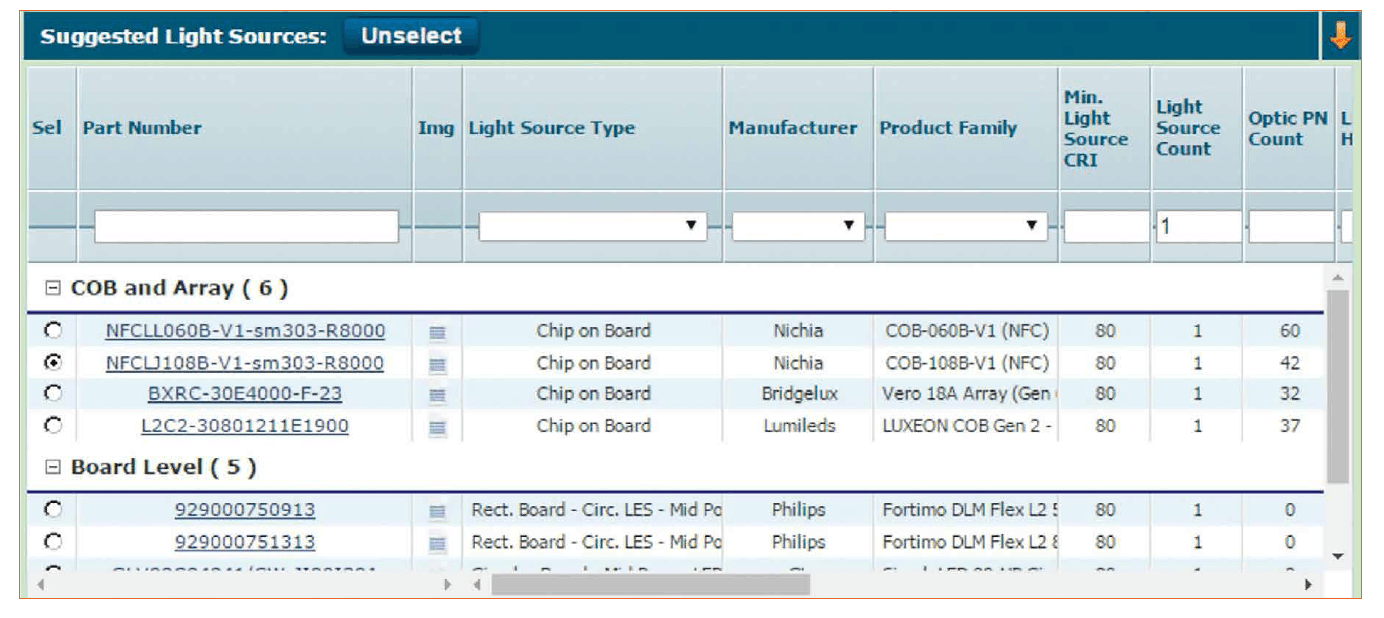Click Optic PN Count value 32
This screenshot has height=618, width=1384.
(x=1290, y=394)
